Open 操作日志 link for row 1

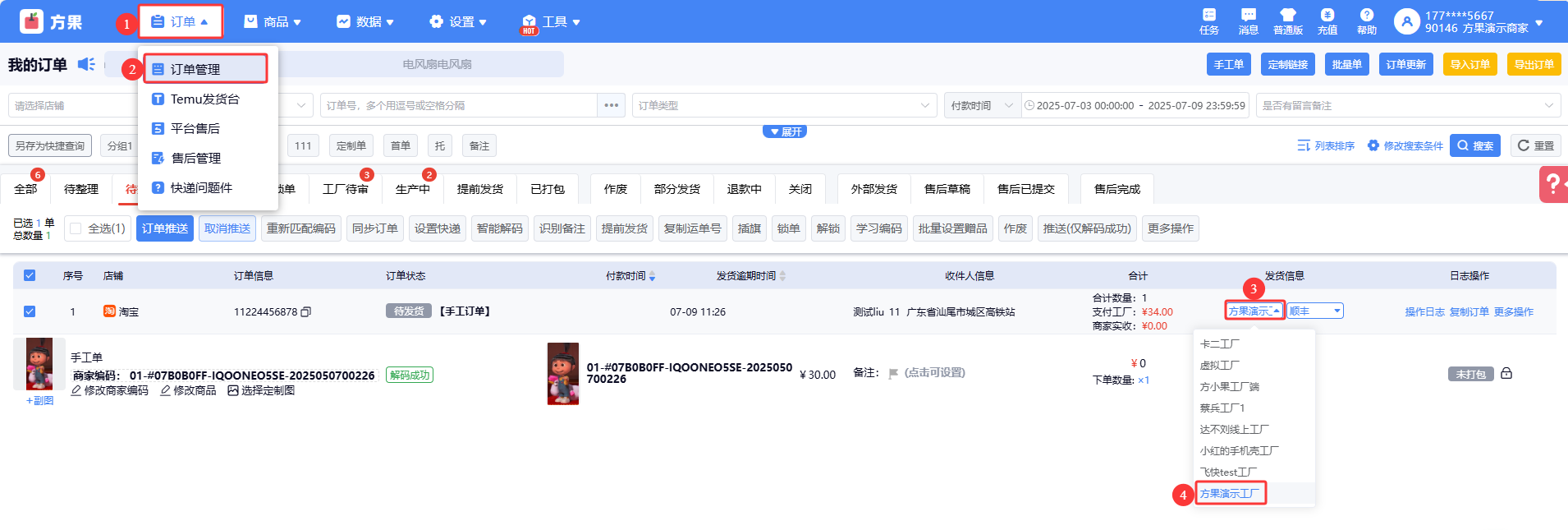click(x=1424, y=312)
